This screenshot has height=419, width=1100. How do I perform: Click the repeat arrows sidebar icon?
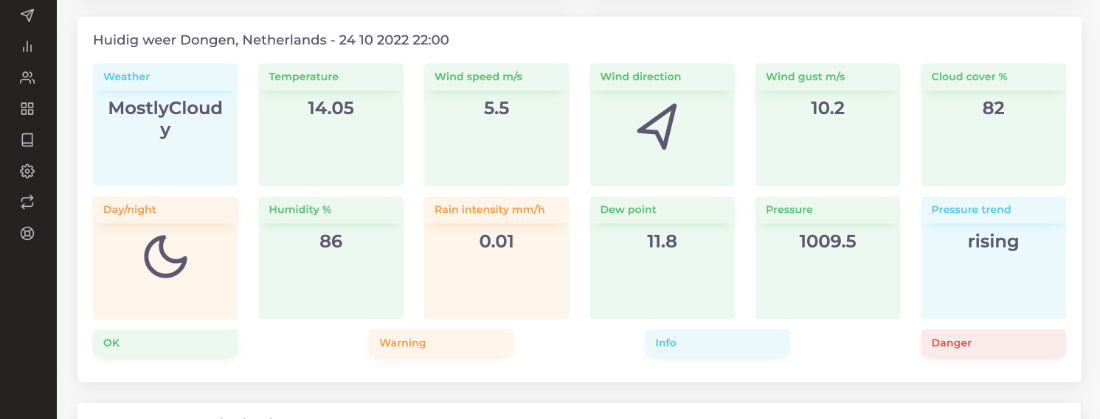[27, 202]
